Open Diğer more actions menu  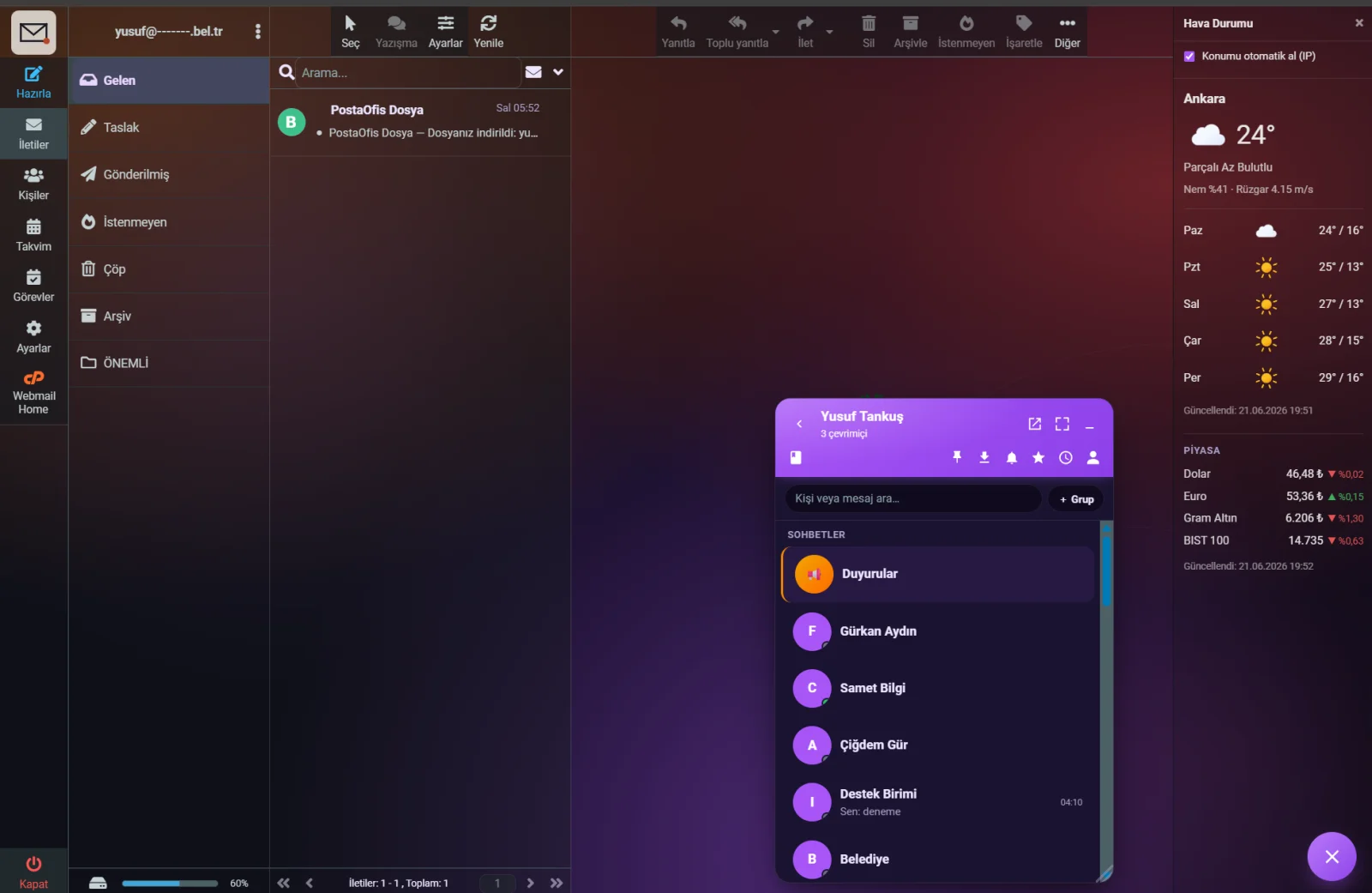click(x=1068, y=31)
